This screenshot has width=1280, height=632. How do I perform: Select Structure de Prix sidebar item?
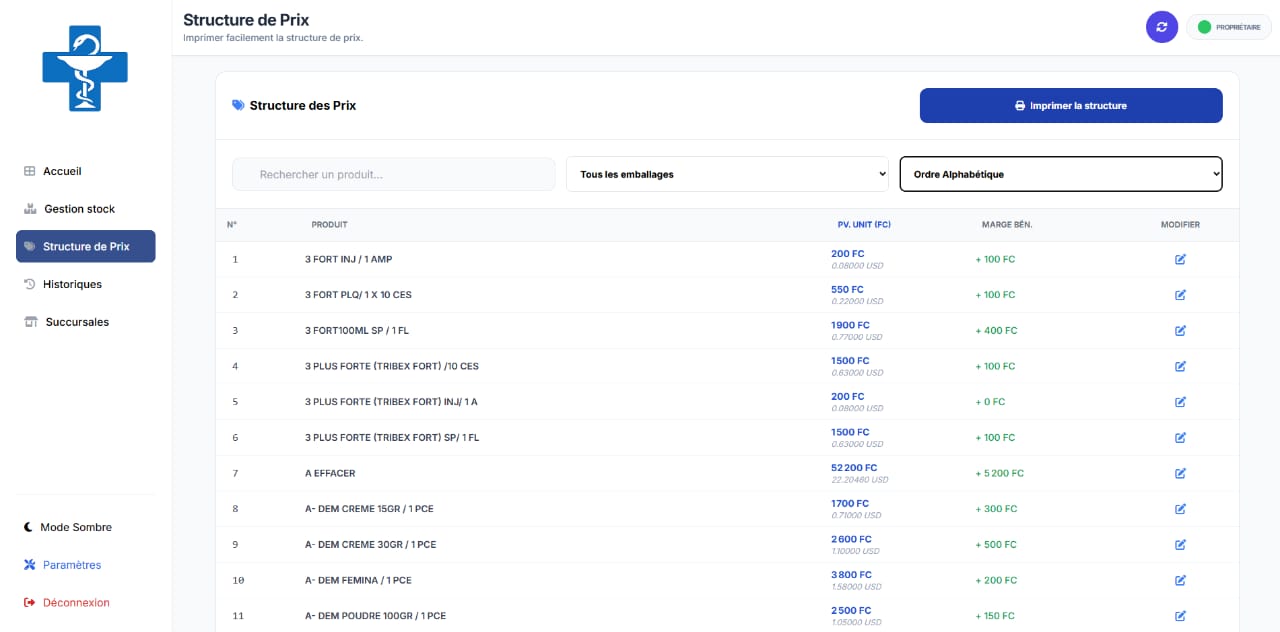[85, 246]
